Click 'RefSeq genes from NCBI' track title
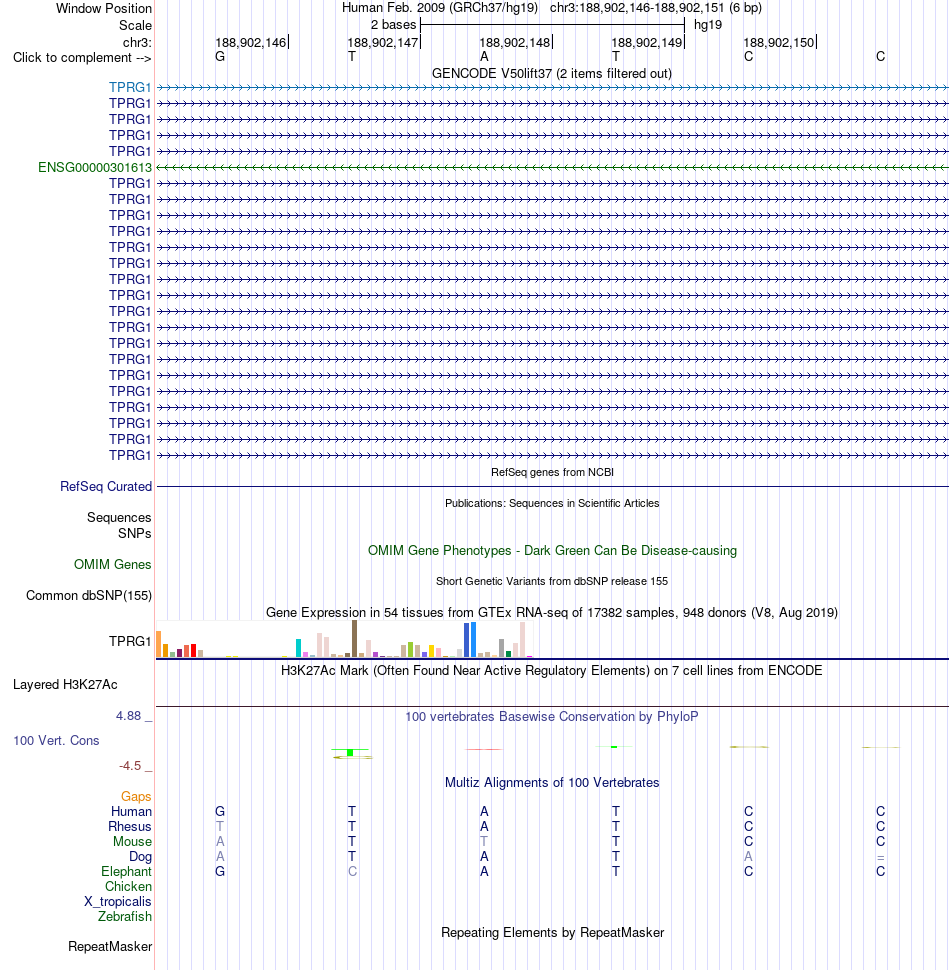Viewport: 950px width, 970px height. [x=552, y=472]
